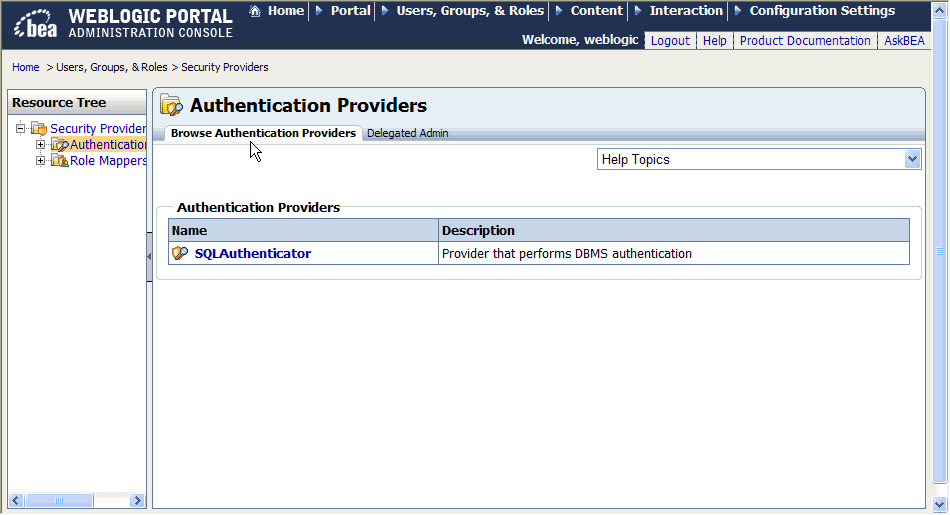Click the 'Users, Groups, & Roles' breadcrumb text
Viewport: 950px width, 515px height.
pyautogui.click(x=111, y=67)
